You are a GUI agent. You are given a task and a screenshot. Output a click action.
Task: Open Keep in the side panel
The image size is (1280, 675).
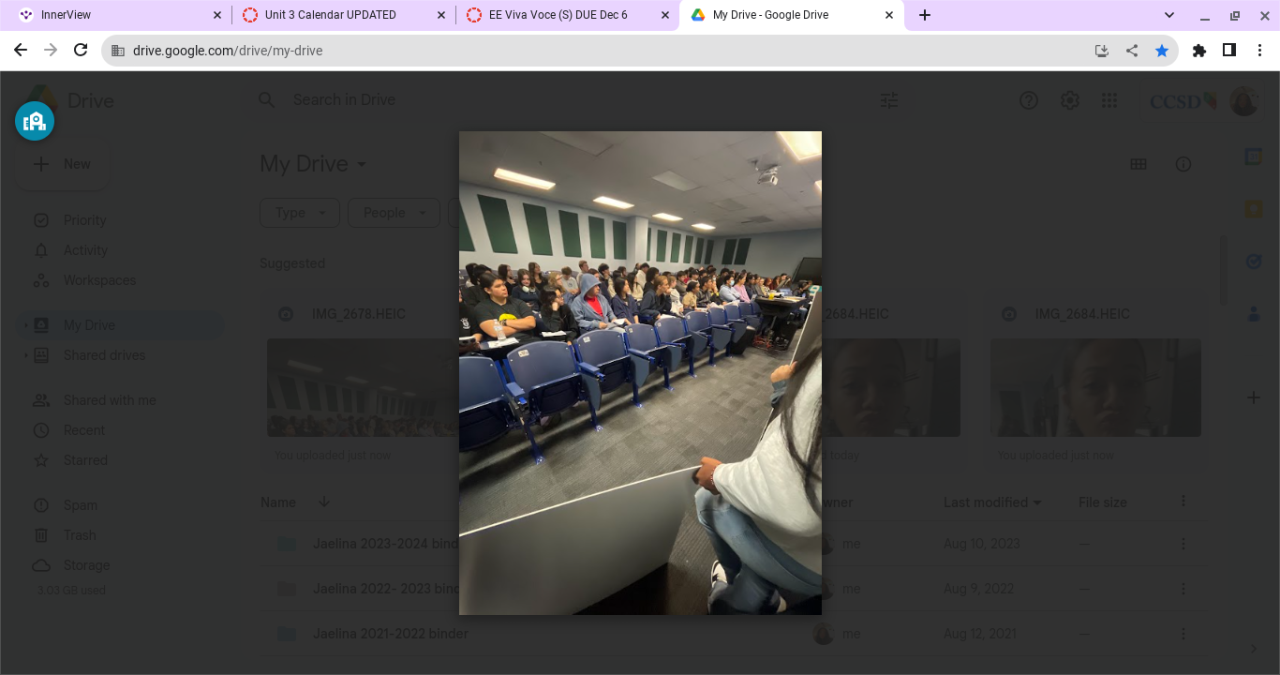coord(1253,209)
